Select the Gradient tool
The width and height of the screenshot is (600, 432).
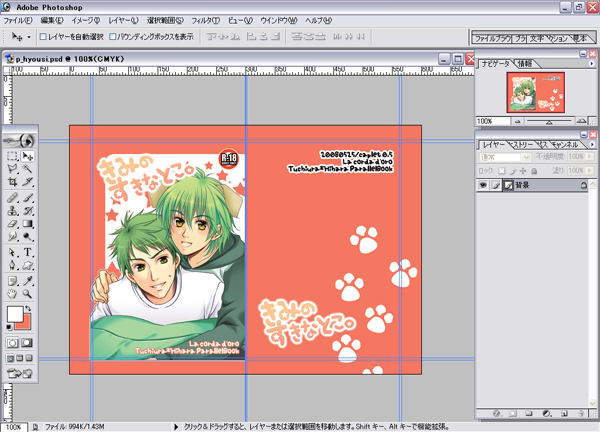pos(28,224)
